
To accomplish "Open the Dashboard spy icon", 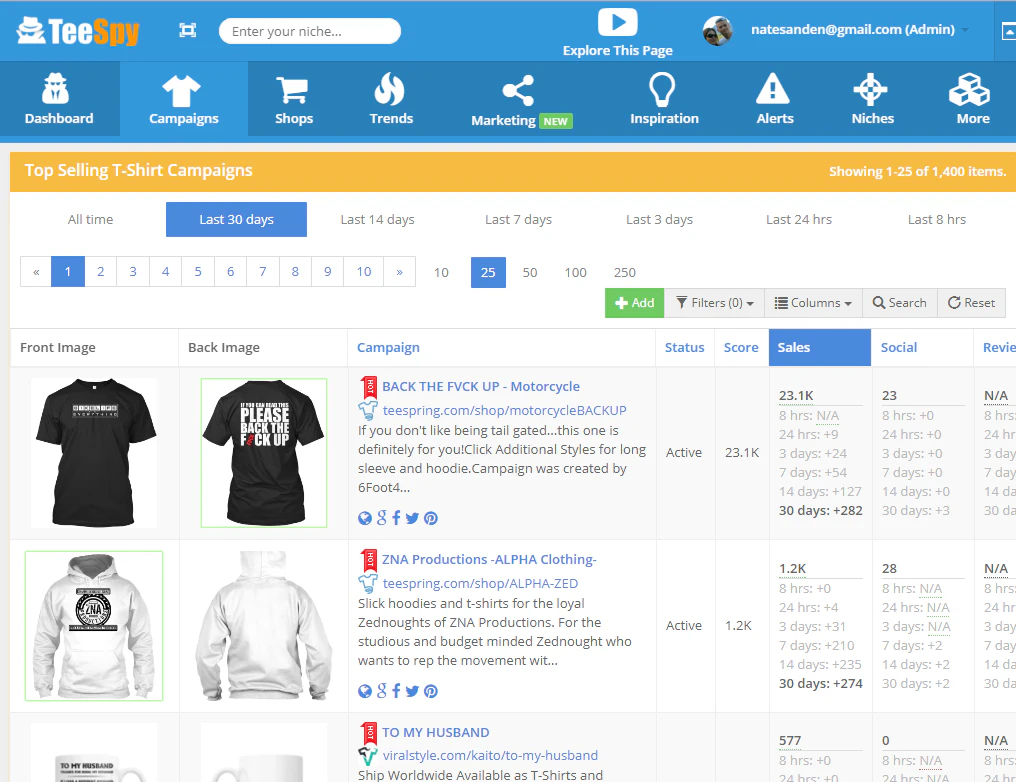I will 56,88.
